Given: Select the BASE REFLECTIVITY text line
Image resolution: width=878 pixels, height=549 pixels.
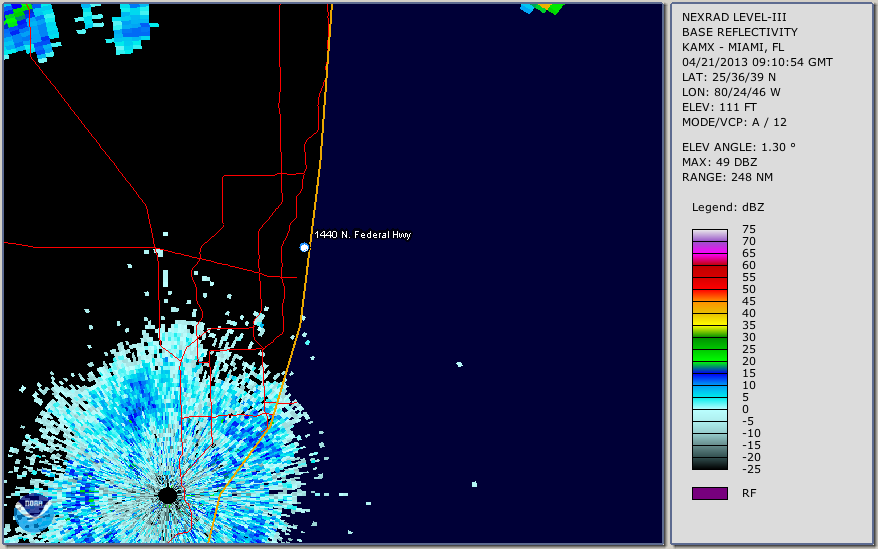Looking at the screenshot, I should pyautogui.click(x=740, y=32).
